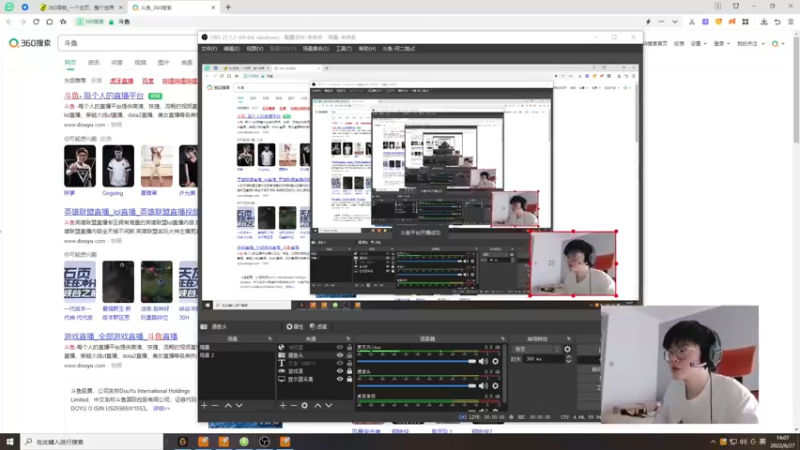Open 登录 dropdown on 360 search page
This screenshot has width=800, height=450.
point(721,44)
